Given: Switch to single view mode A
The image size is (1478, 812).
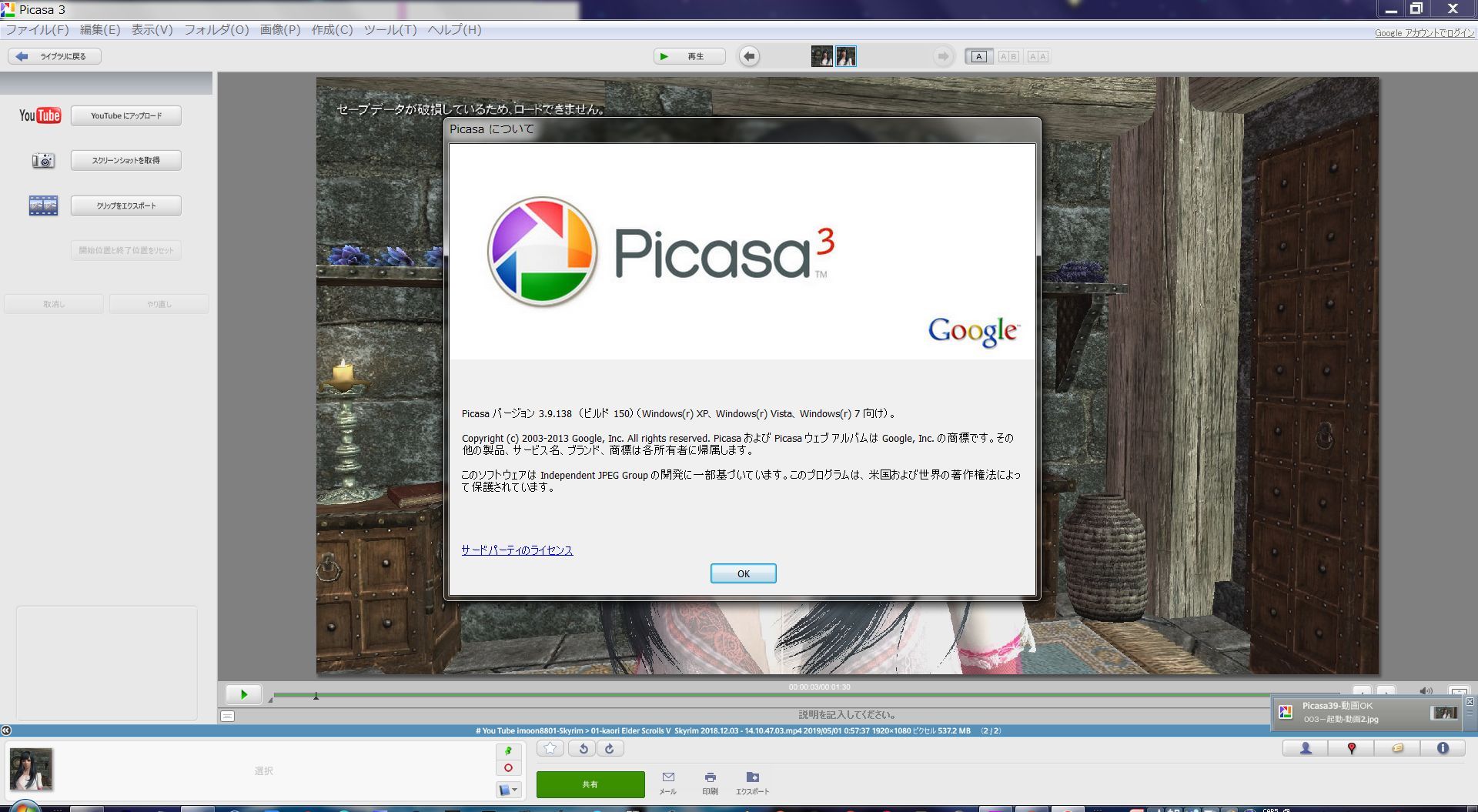Looking at the screenshot, I should point(978,56).
